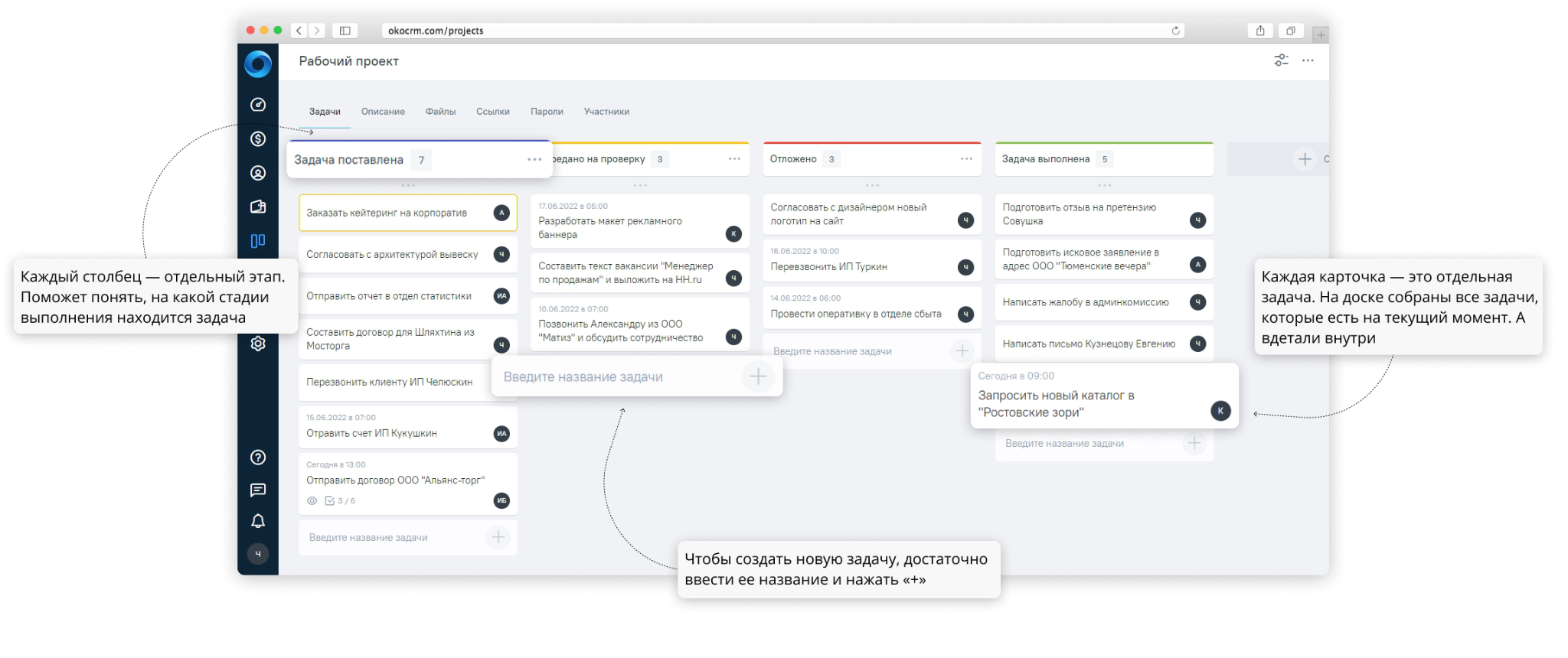Image resolution: width=1568 pixels, height=658 pixels.
Task: Click the user avatar at sidebar bottom
Action: pyautogui.click(x=258, y=554)
